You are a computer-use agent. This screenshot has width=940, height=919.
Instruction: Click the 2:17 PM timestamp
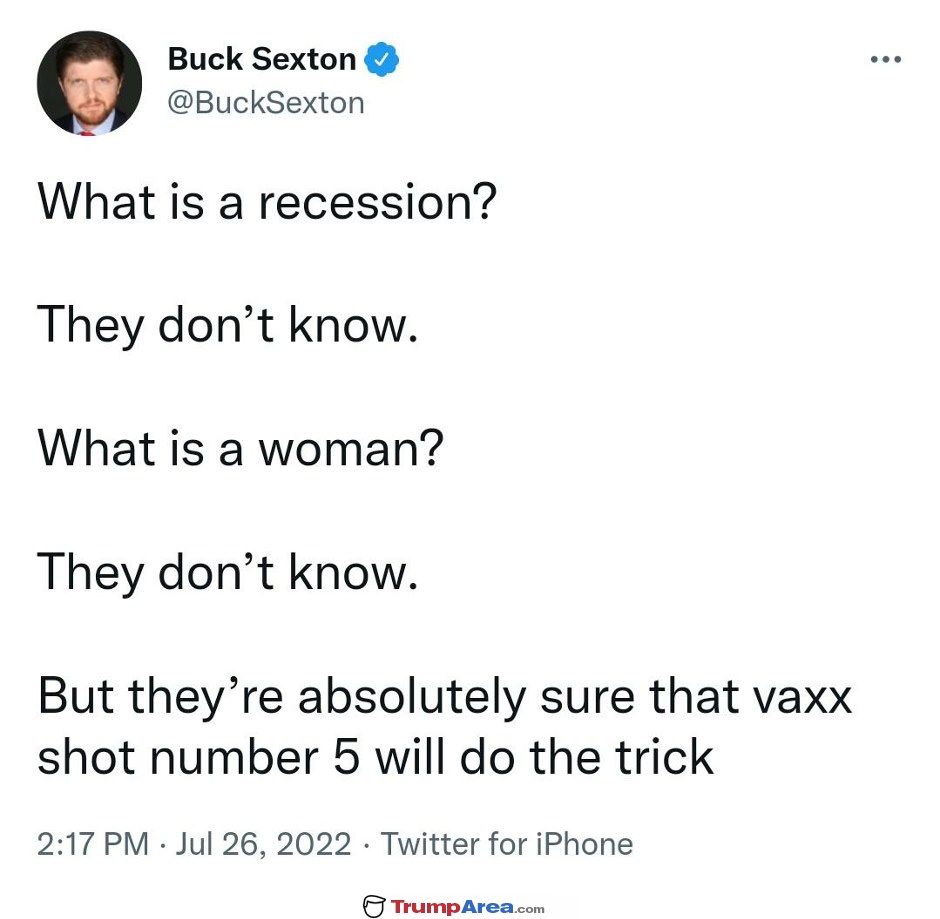pyautogui.click(x=93, y=844)
